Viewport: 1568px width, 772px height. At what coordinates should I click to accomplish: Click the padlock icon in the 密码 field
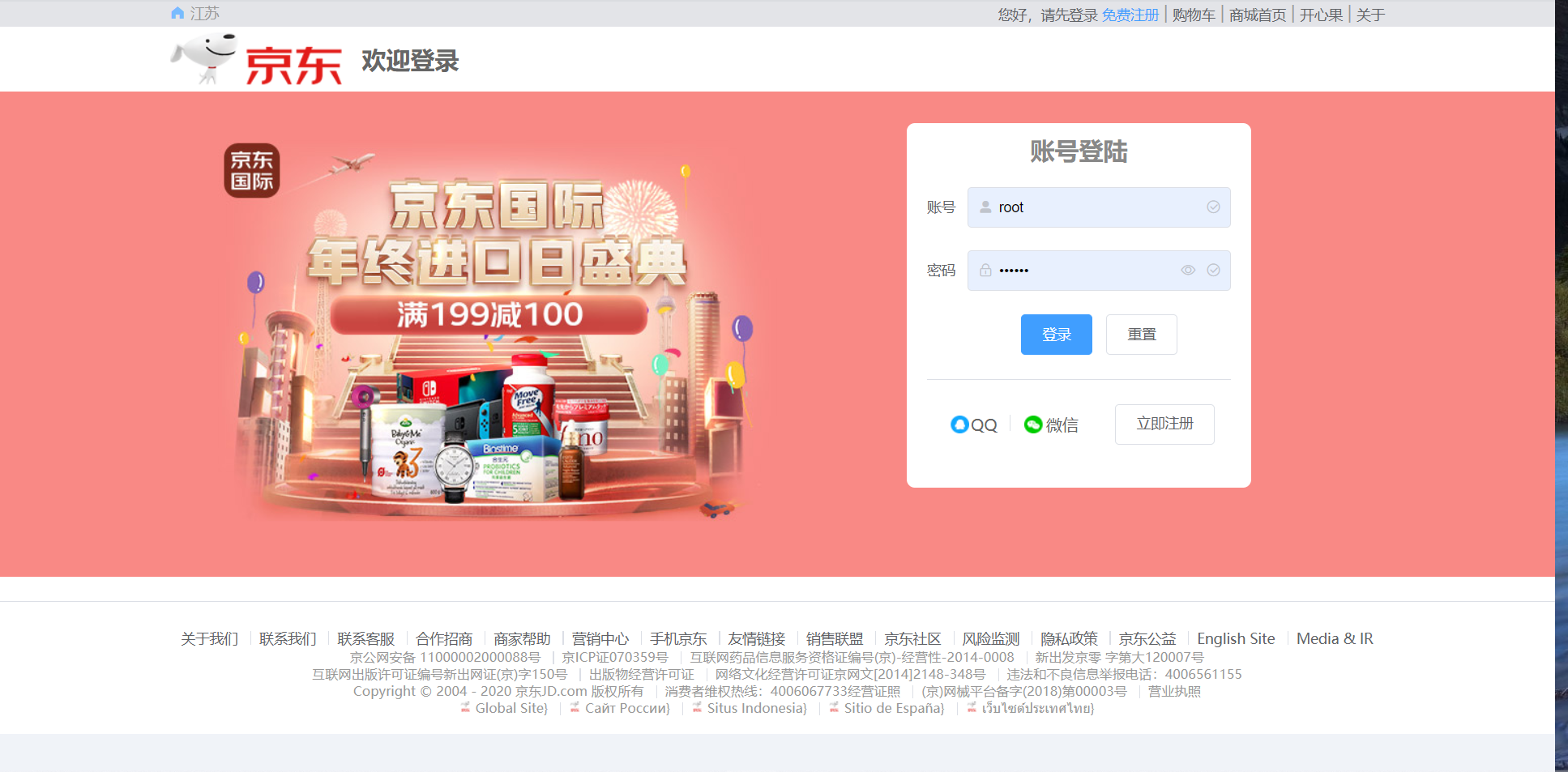pyautogui.click(x=985, y=270)
